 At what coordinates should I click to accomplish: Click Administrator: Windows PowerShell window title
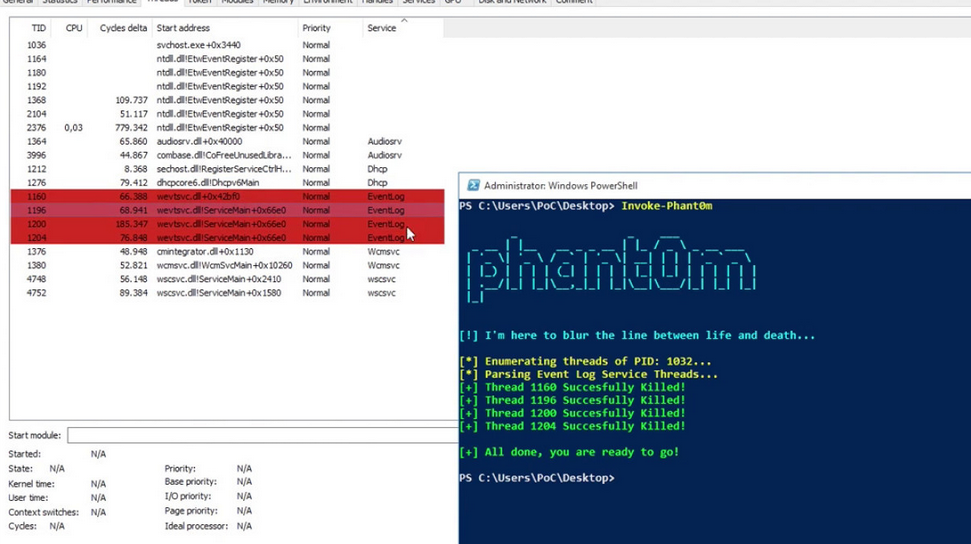tap(560, 185)
